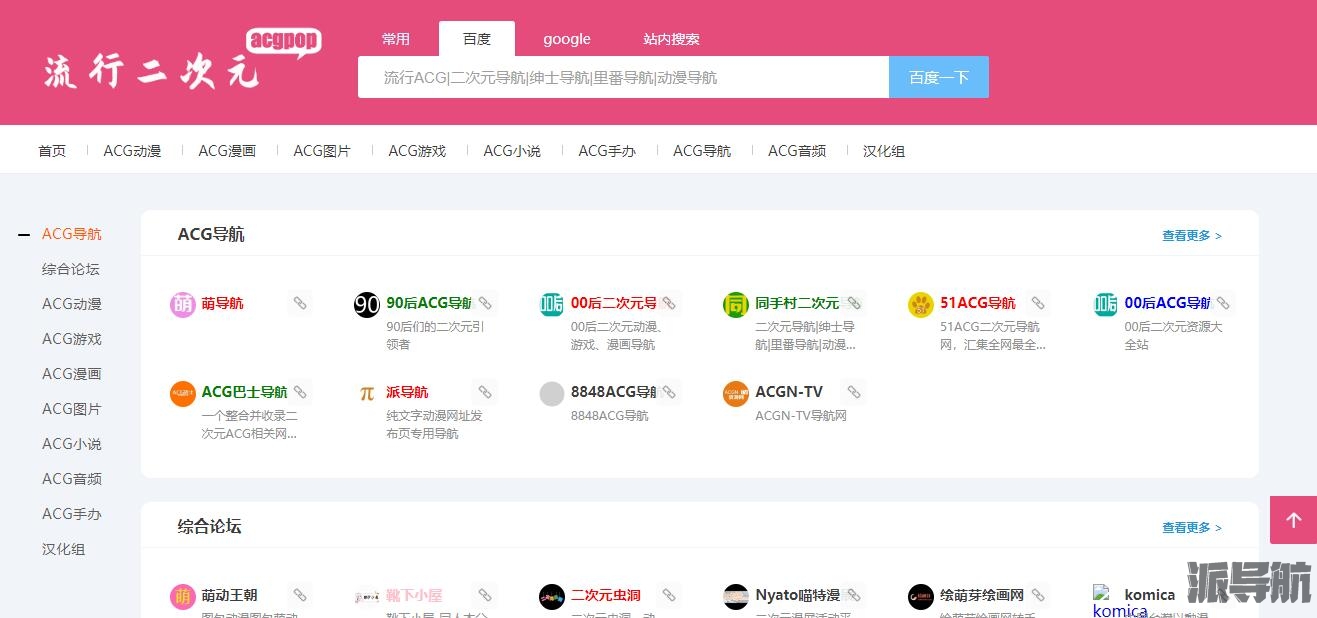Select ACG图片 in the left sidebar

(x=72, y=409)
